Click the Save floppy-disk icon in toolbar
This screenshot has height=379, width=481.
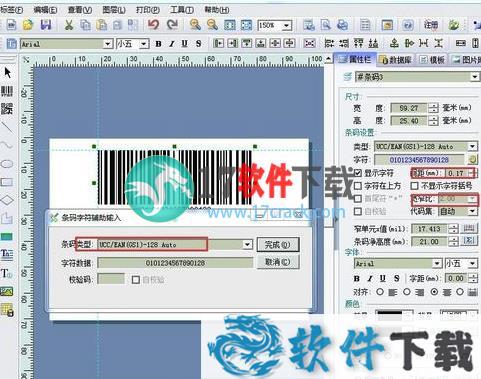46,25
